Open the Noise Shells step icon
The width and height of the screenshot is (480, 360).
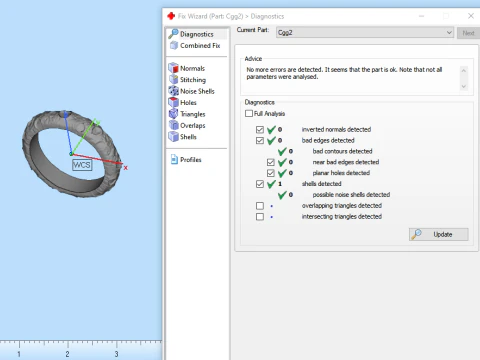point(173,91)
